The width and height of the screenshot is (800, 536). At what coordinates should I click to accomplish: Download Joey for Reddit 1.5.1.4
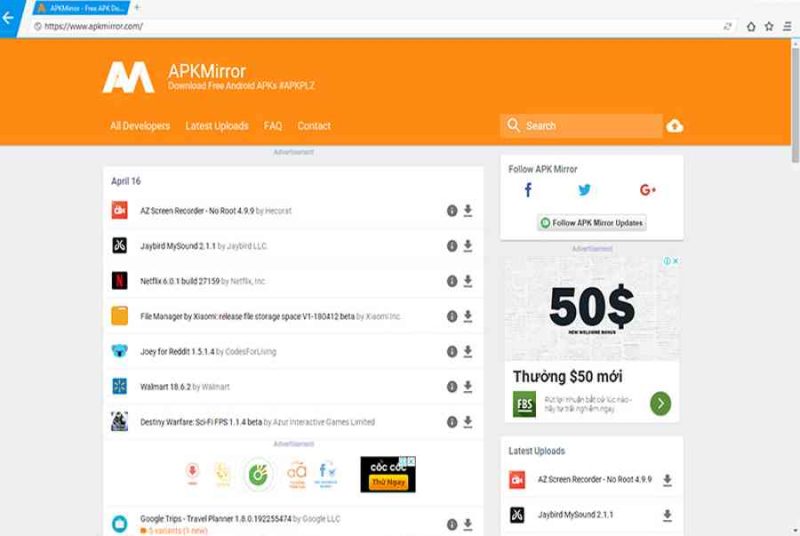pos(468,351)
